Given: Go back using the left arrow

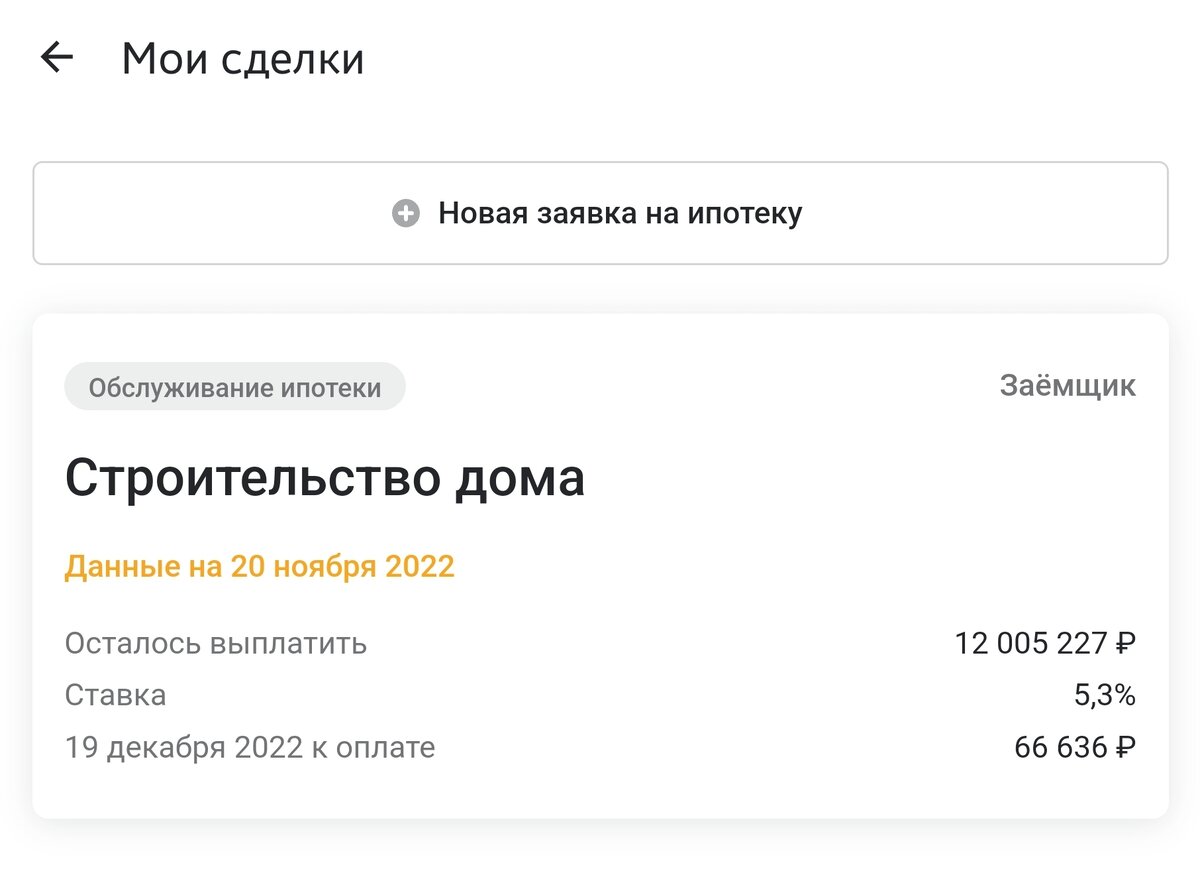Looking at the screenshot, I should click(x=57, y=58).
